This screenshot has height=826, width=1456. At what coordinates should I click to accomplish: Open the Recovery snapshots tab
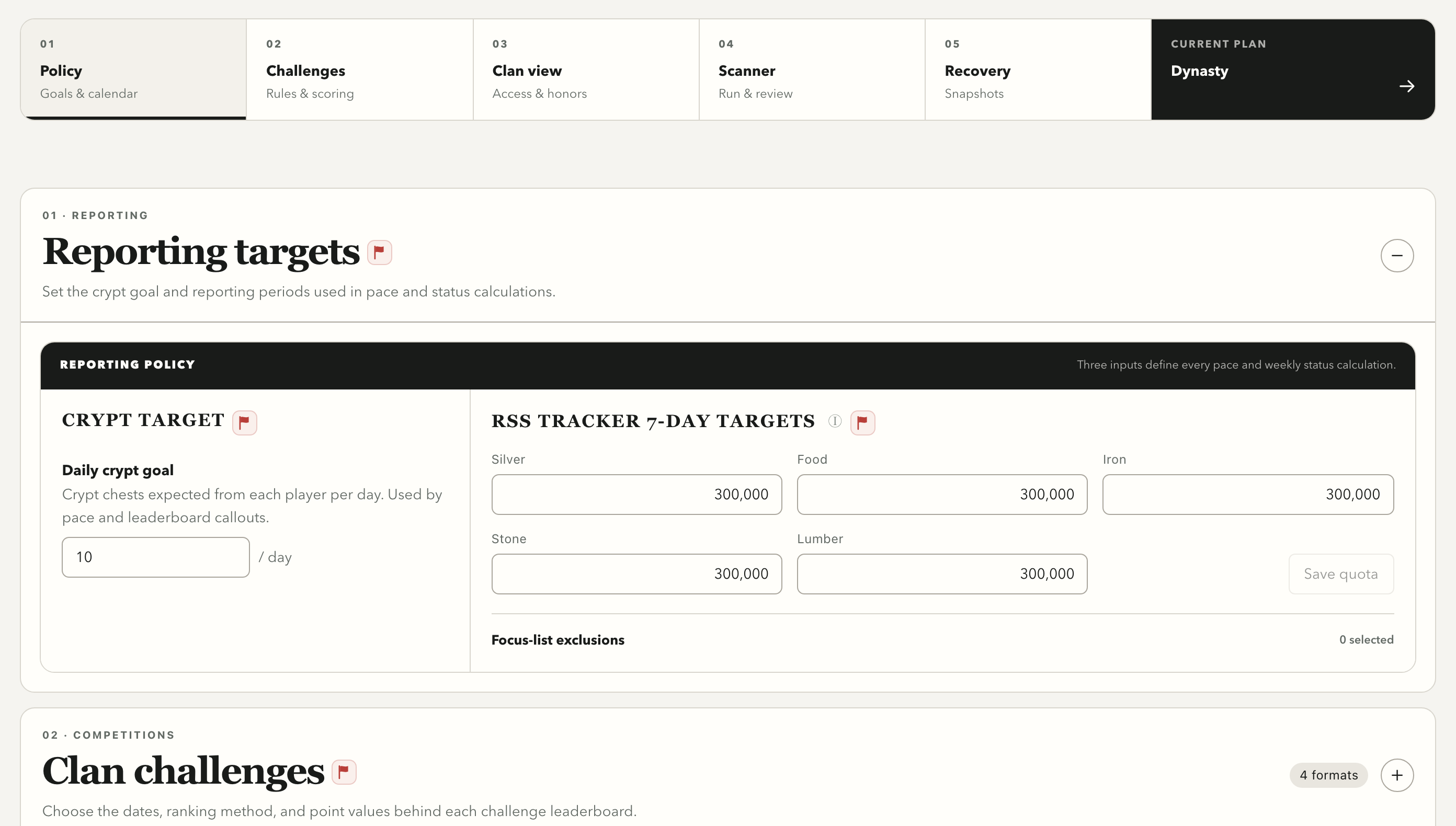(x=1038, y=69)
